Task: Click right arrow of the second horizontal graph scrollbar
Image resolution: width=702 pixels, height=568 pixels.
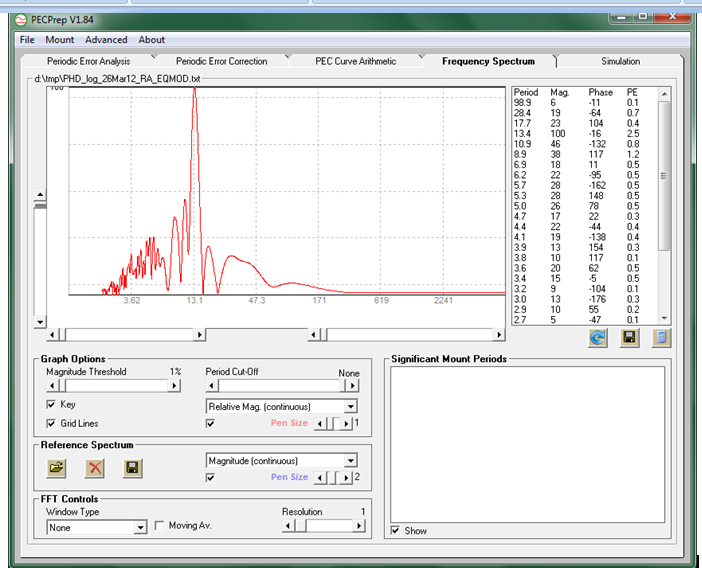Action: 499,334
